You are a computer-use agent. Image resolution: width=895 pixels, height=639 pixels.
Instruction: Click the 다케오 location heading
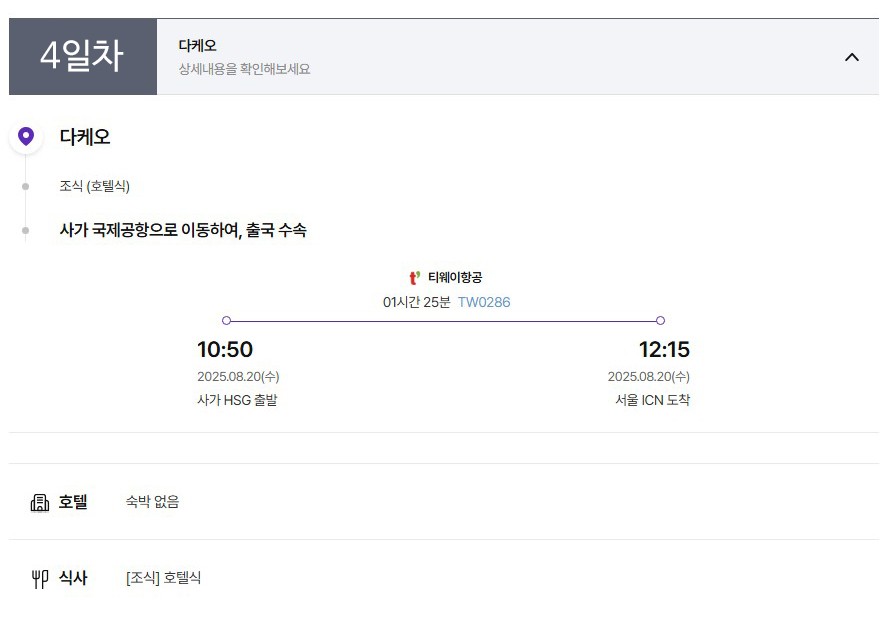[85, 137]
